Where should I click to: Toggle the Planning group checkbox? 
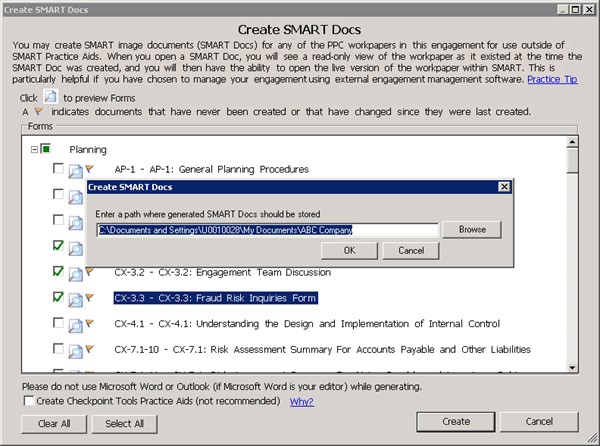coord(47,149)
